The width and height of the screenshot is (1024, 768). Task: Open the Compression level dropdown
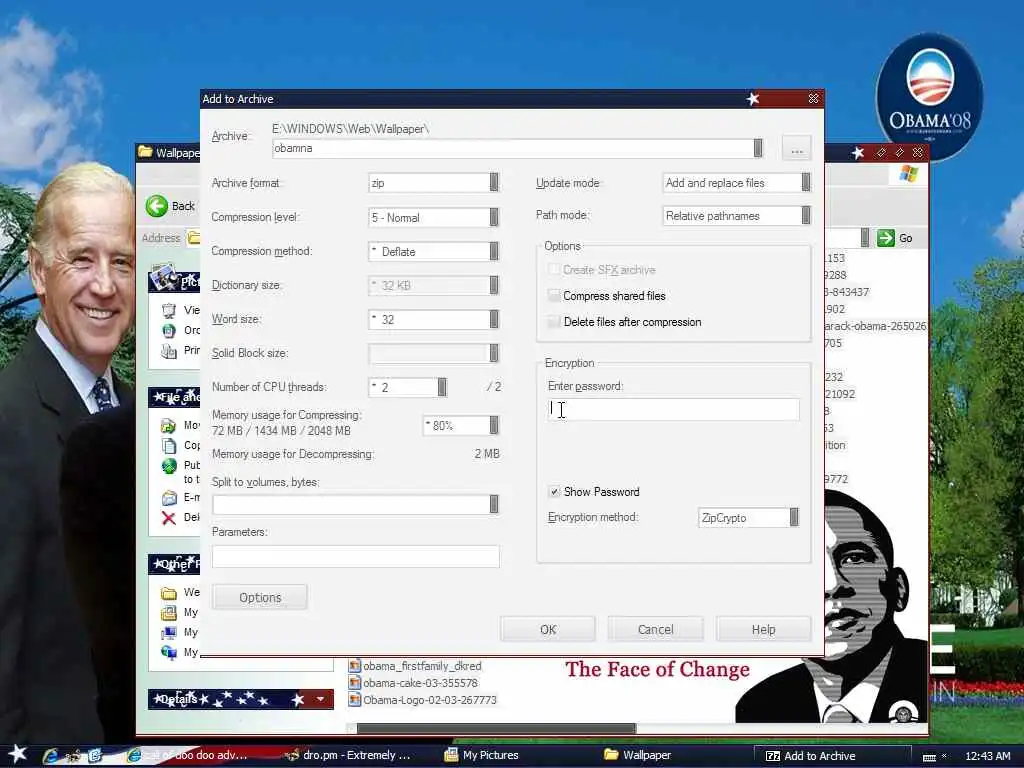[494, 217]
